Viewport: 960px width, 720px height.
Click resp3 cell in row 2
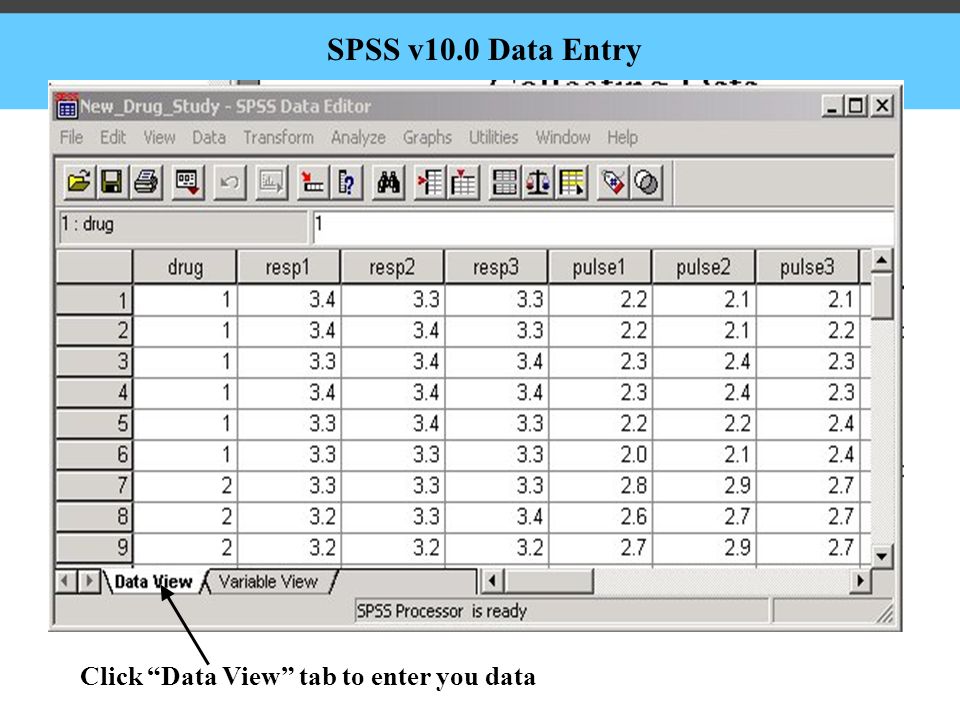[496, 331]
